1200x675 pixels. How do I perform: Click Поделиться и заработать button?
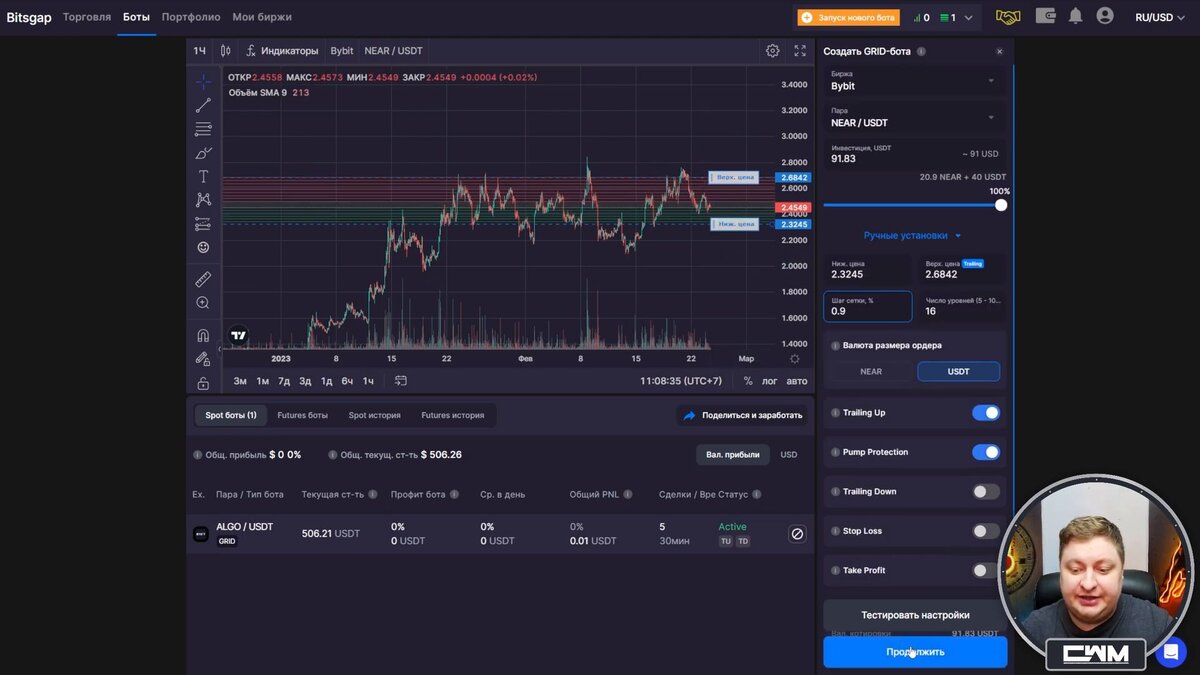coord(742,415)
